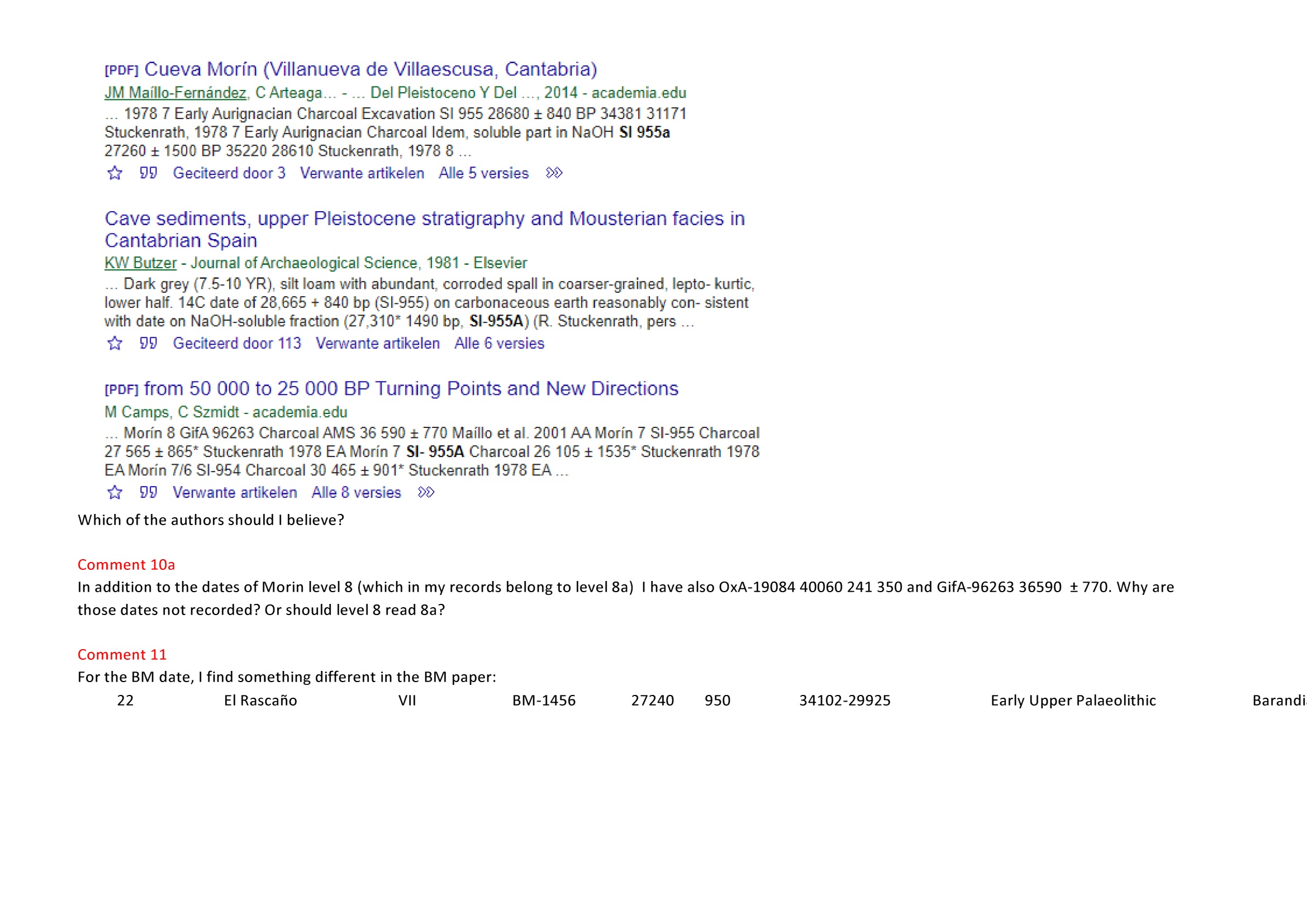Click Verwante artikelen under Butzer article
The height and width of the screenshot is (924, 1307).
(377, 343)
